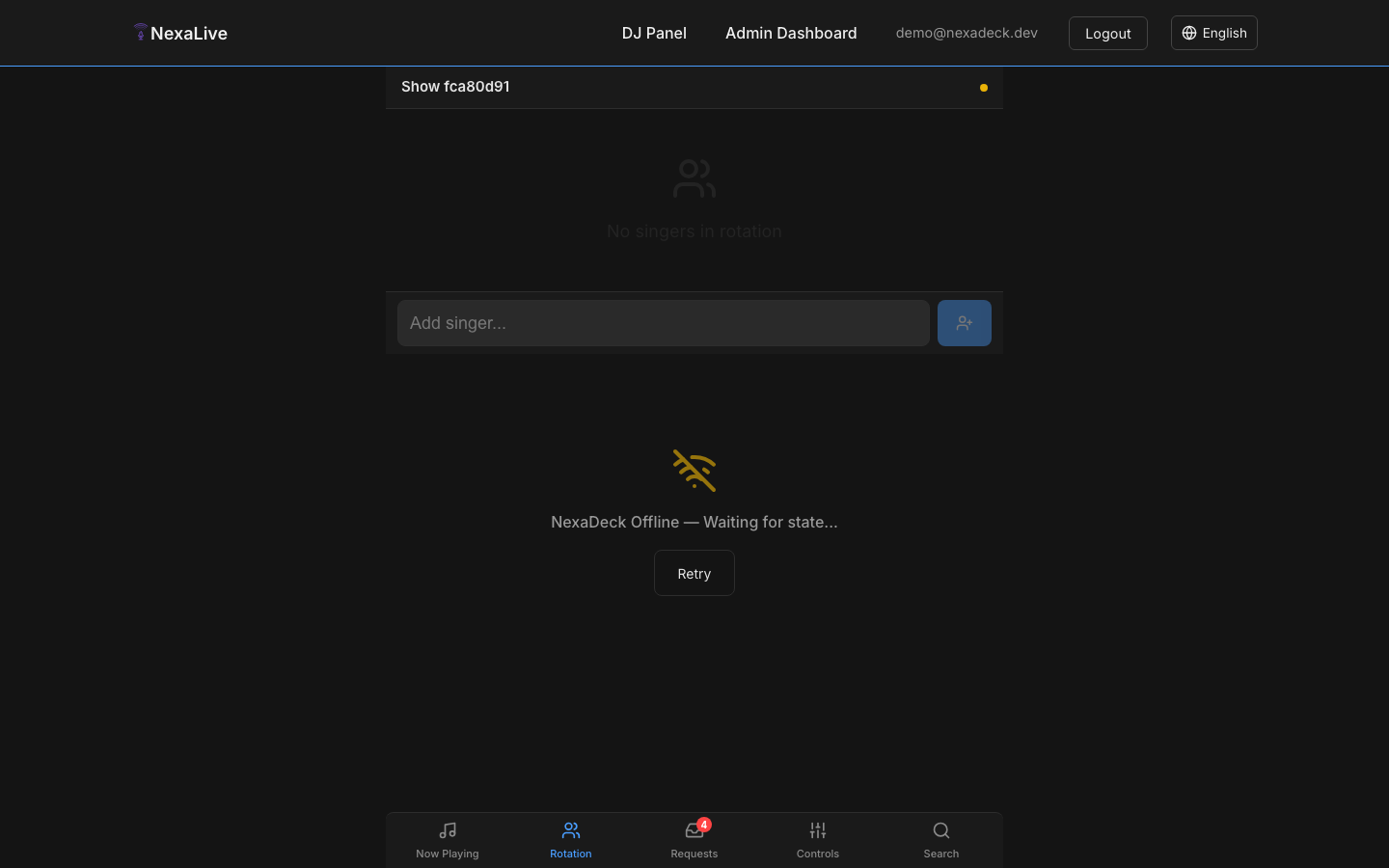This screenshot has height=868, width=1389.
Task: Click the demo@nexadeck.dev account email
Action: (x=967, y=33)
